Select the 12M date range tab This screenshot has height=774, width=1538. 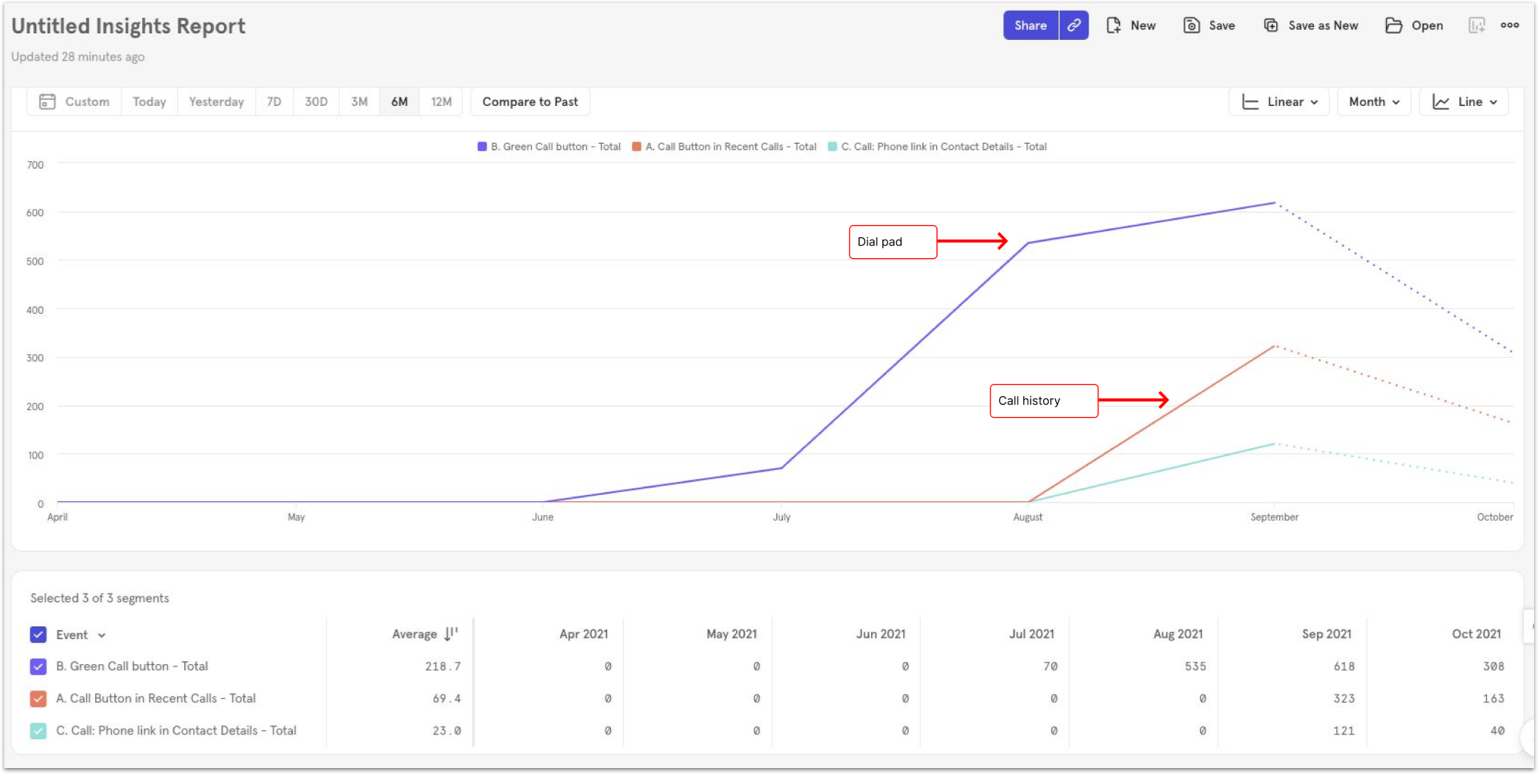[x=441, y=102]
